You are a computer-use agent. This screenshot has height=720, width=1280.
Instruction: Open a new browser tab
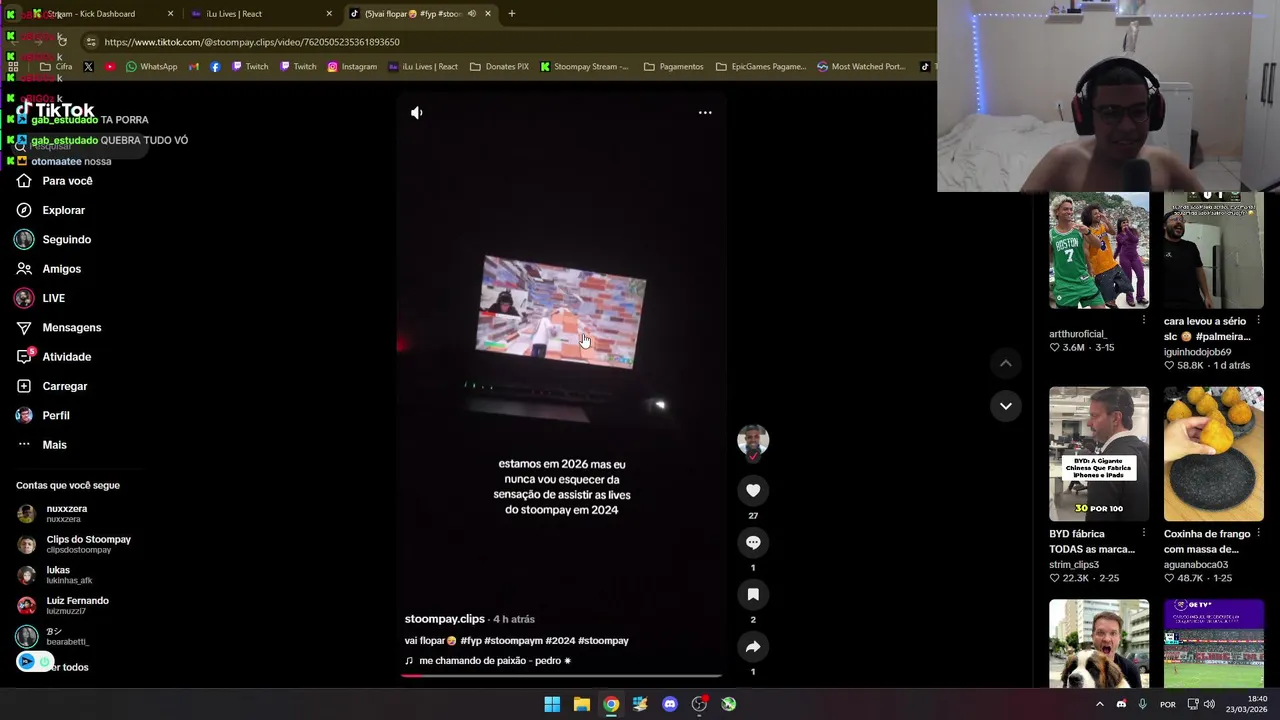click(x=512, y=14)
